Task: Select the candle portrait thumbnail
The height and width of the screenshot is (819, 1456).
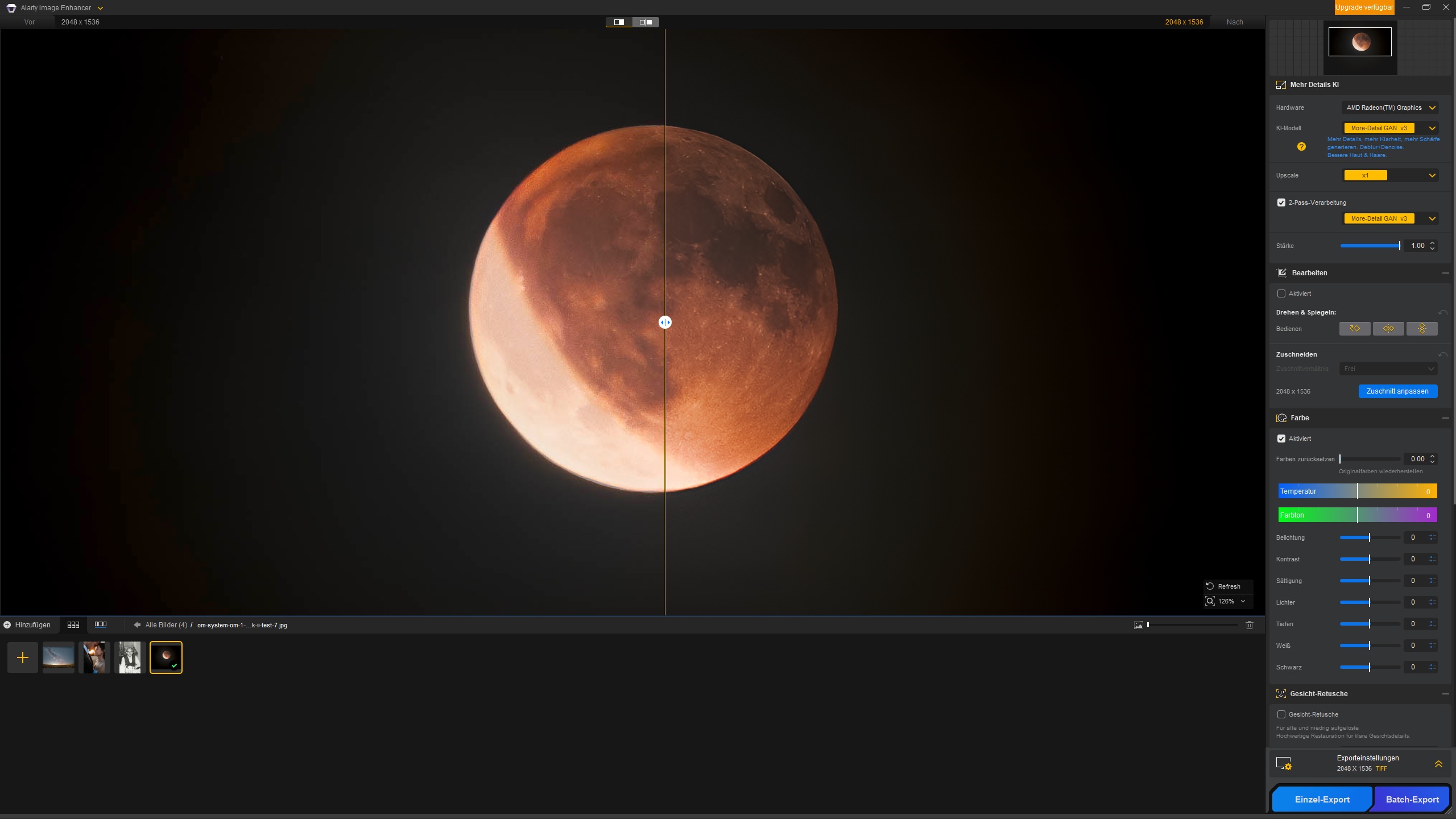Action: (94, 657)
